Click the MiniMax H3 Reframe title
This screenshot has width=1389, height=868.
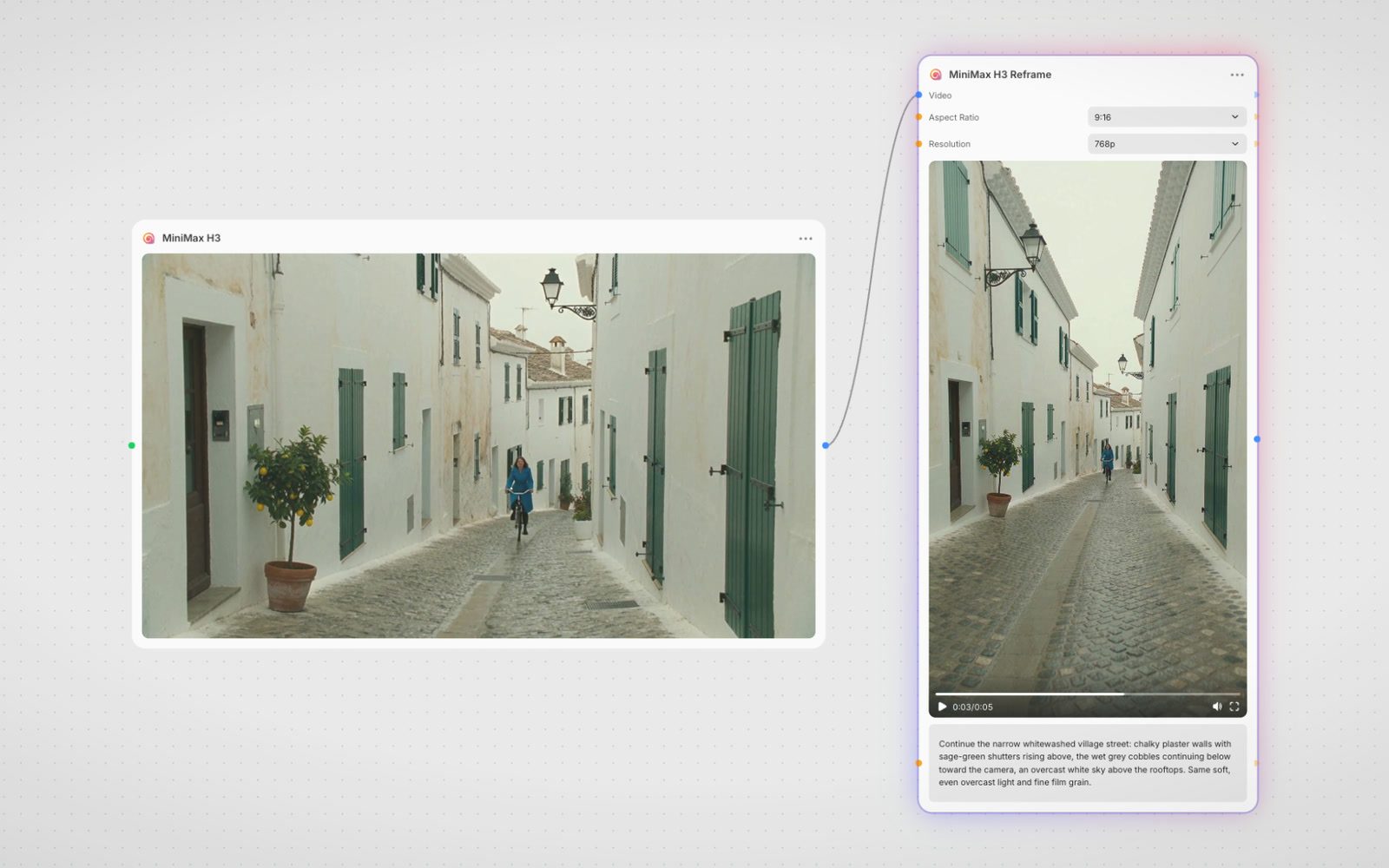click(999, 75)
